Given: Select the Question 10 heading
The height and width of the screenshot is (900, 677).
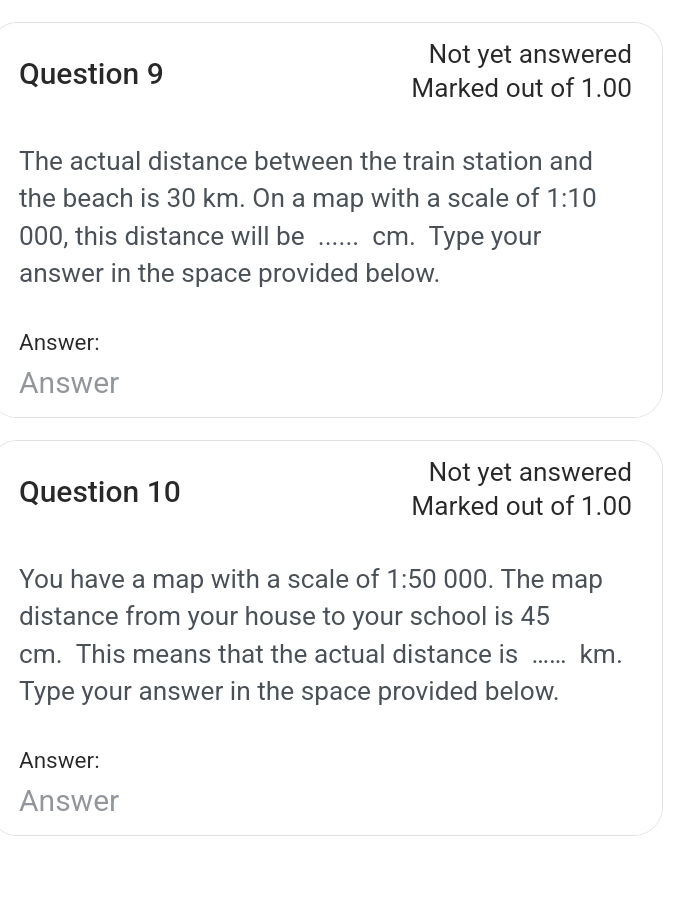Looking at the screenshot, I should pyautogui.click(x=99, y=492).
